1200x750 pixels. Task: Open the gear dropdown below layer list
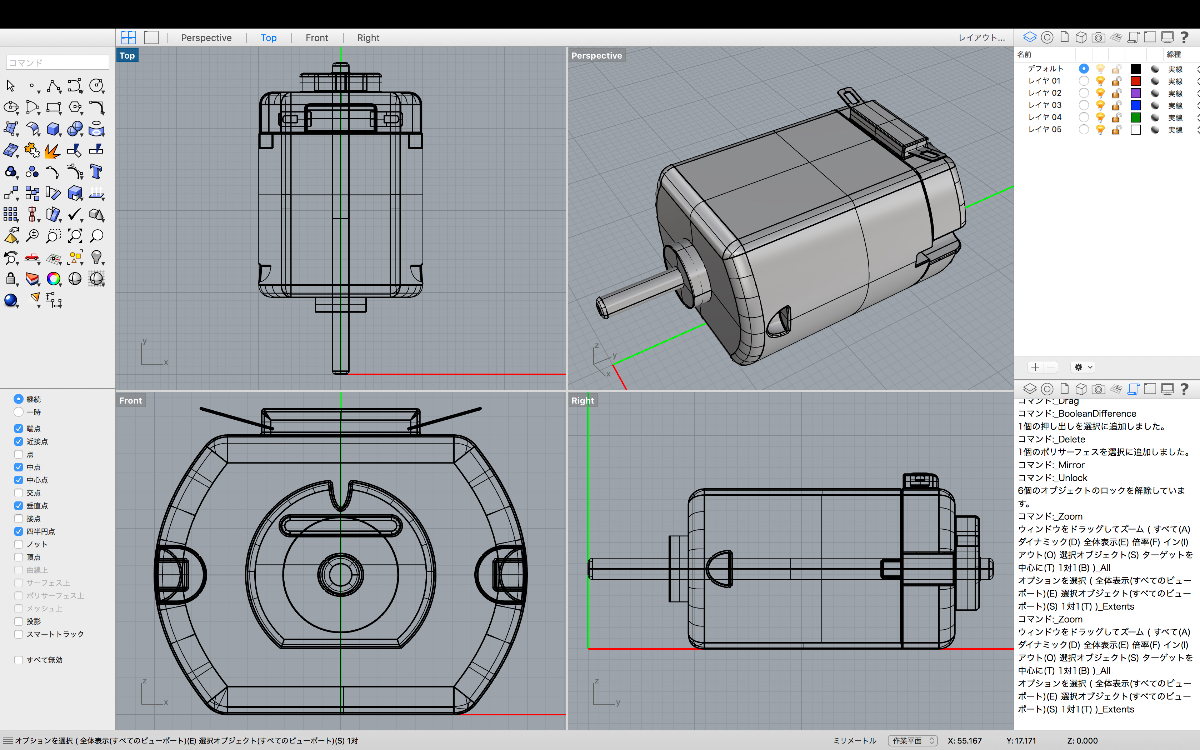click(1082, 367)
